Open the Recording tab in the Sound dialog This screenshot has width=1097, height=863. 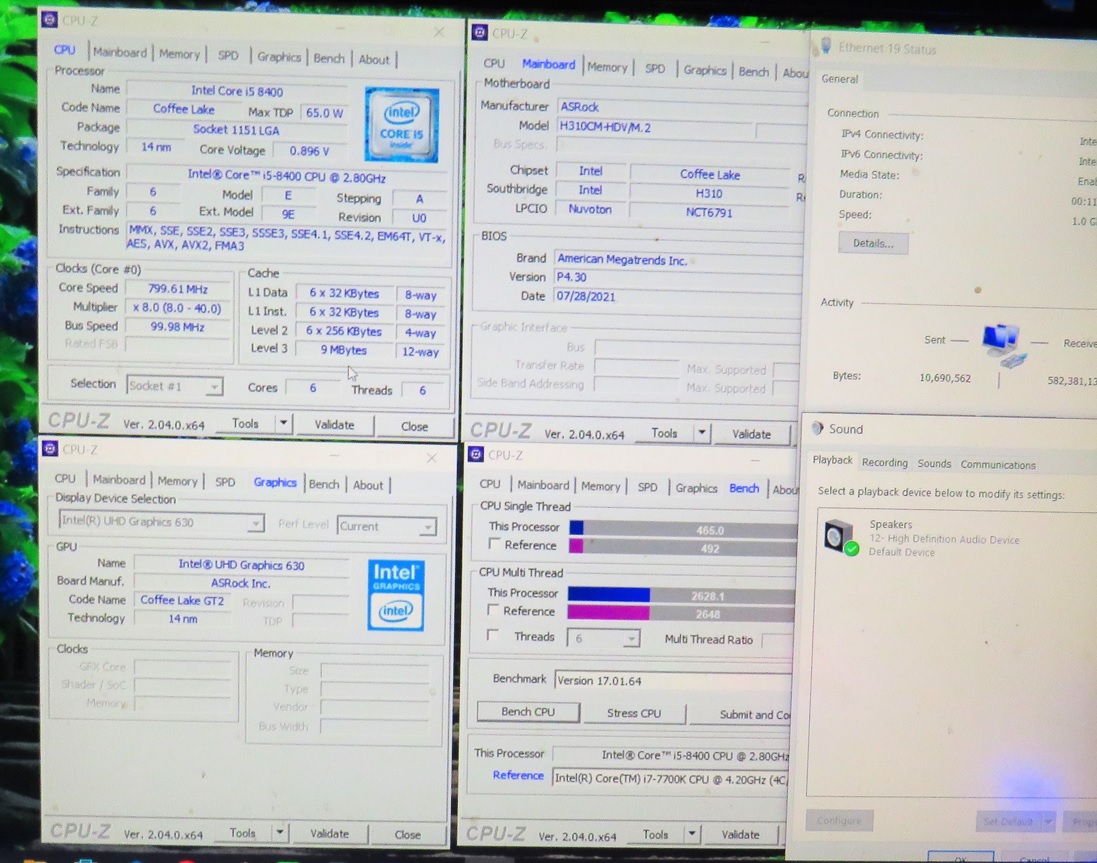[x=884, y=463]
